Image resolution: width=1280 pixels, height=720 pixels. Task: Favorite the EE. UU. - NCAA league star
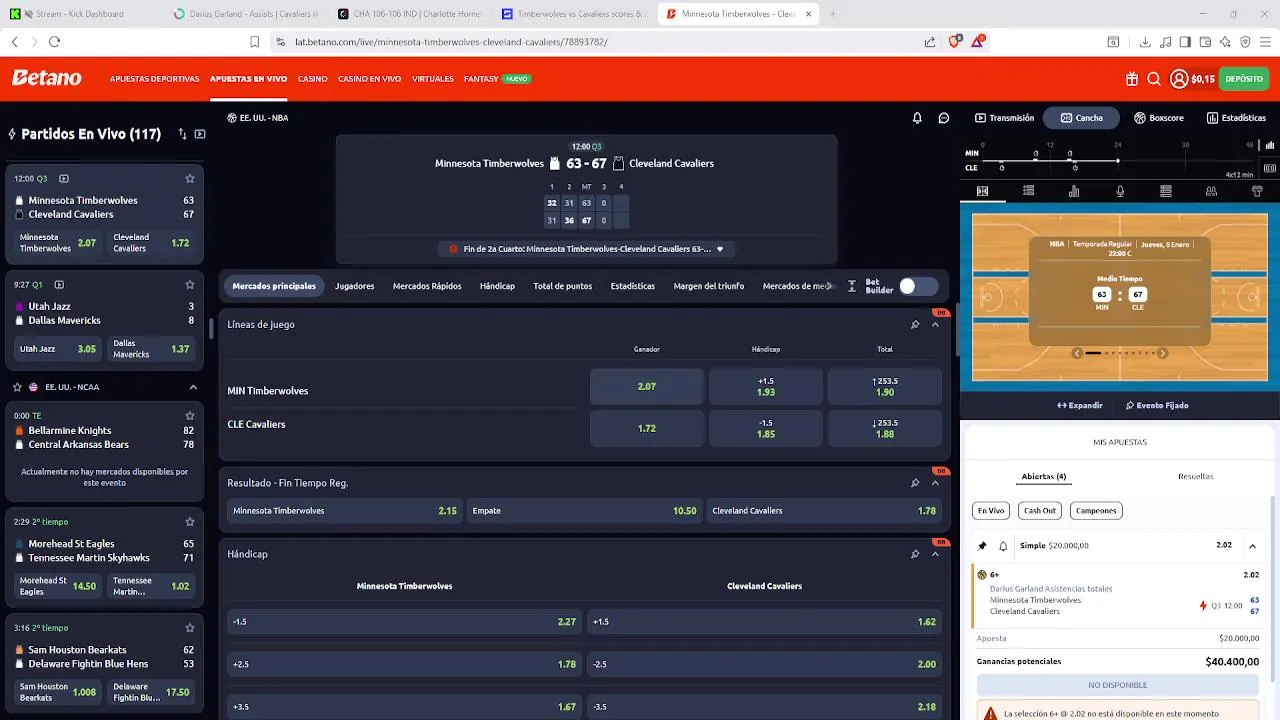[x=17, y=387]
